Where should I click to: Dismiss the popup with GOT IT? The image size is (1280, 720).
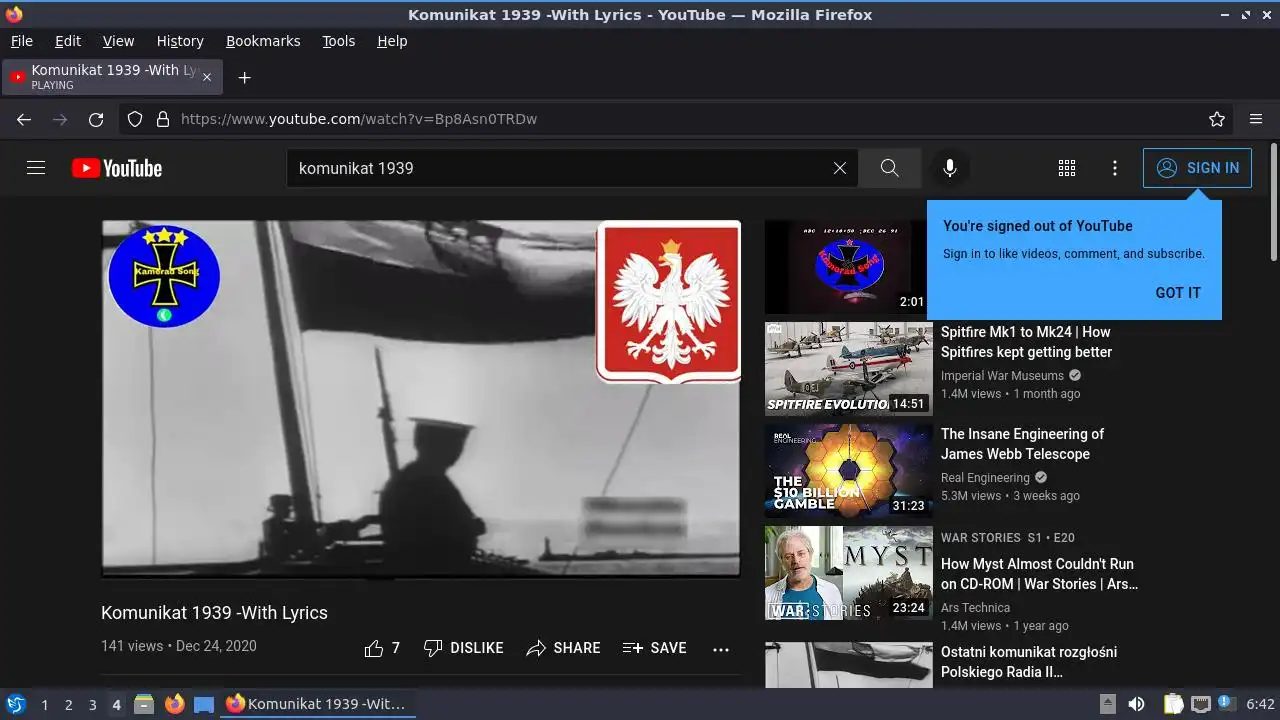click(1178, 293)
